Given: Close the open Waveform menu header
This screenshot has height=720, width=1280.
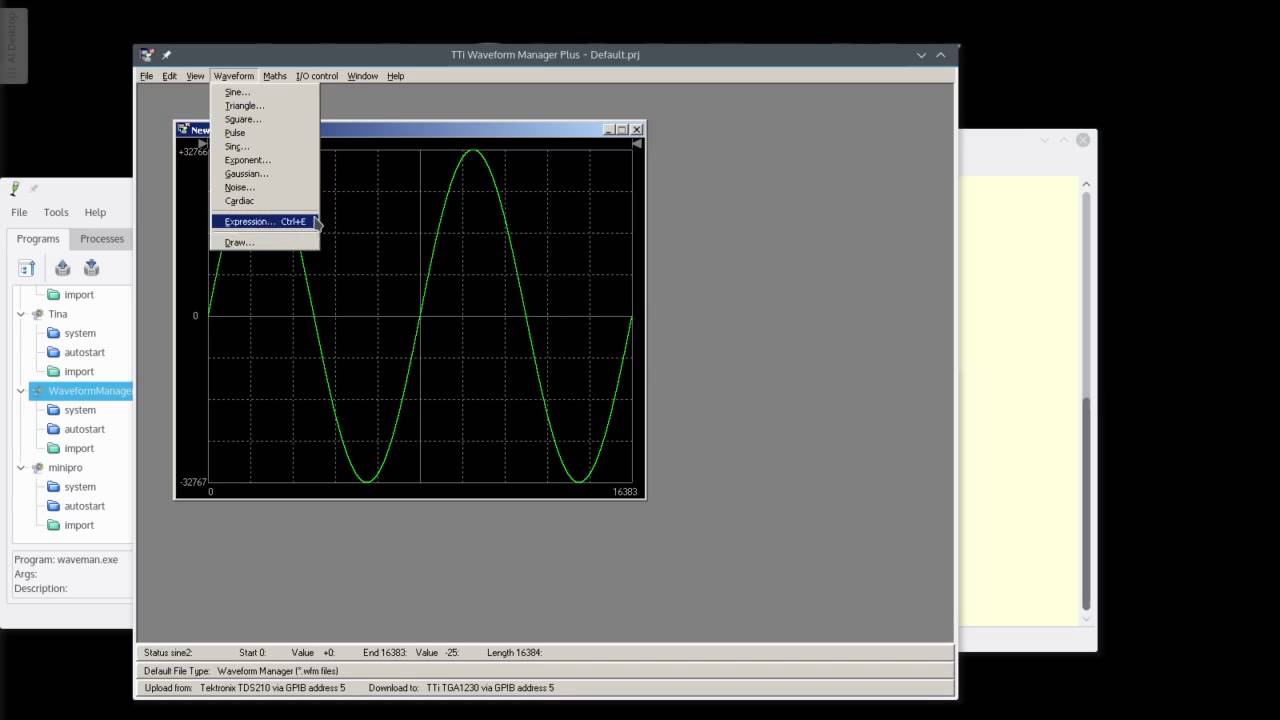Looking at the screenshot, I should tap(234, 76).
